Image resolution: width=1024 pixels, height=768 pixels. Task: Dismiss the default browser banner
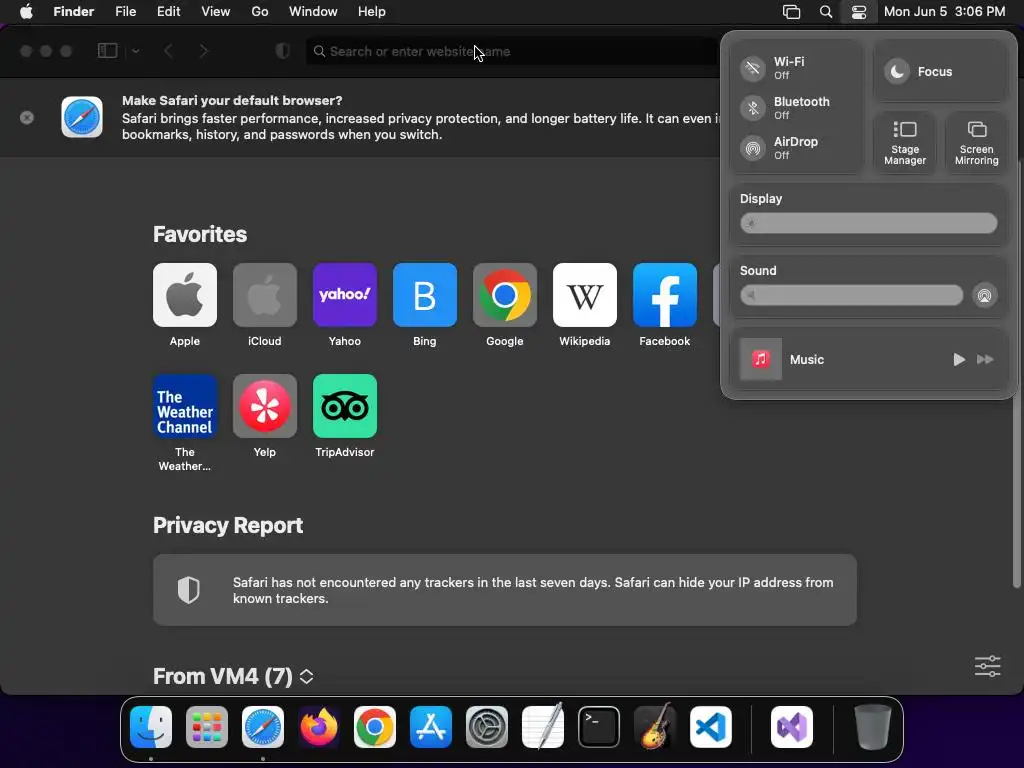(27, 118)
